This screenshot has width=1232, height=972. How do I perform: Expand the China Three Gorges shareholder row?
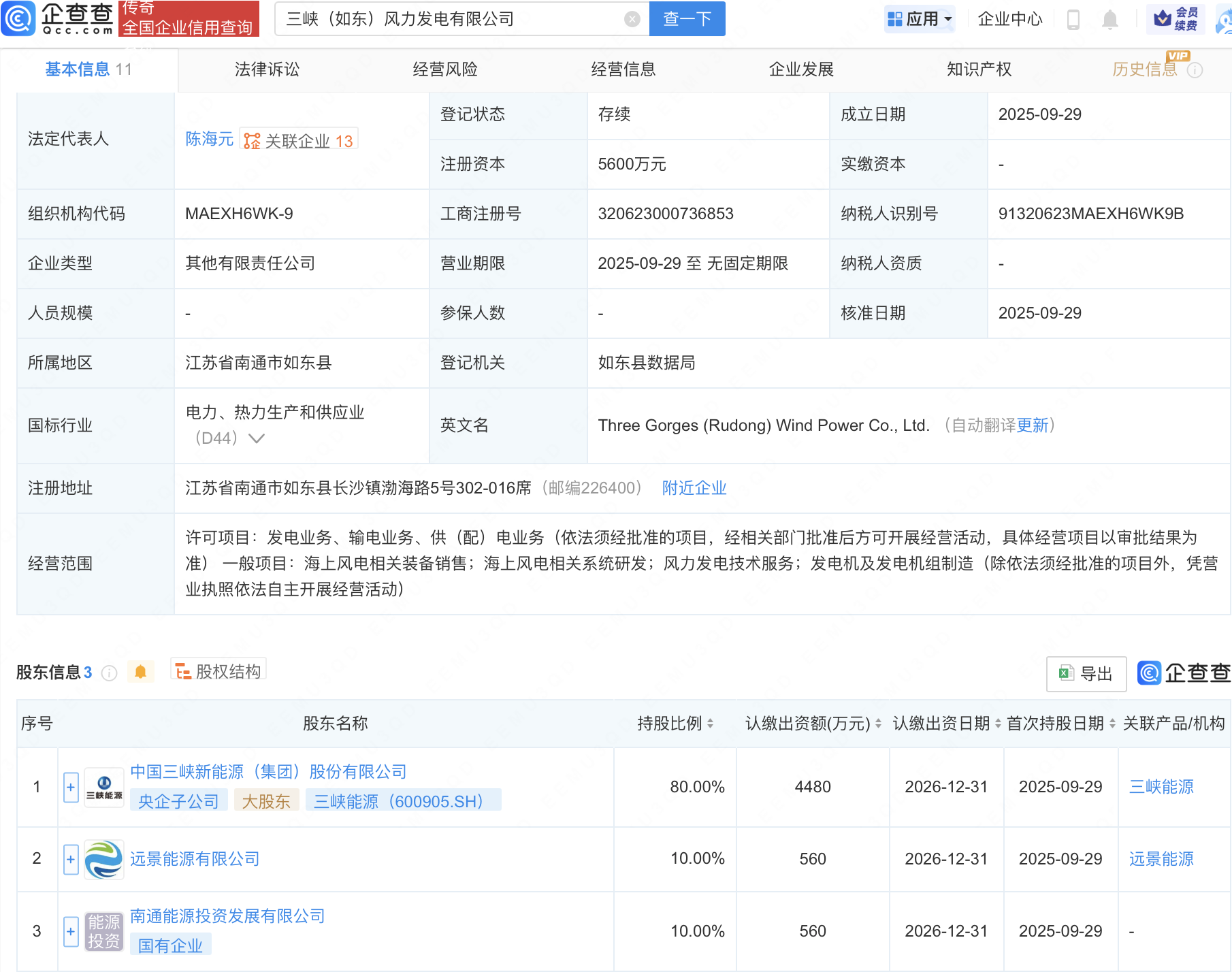point(71,787)
